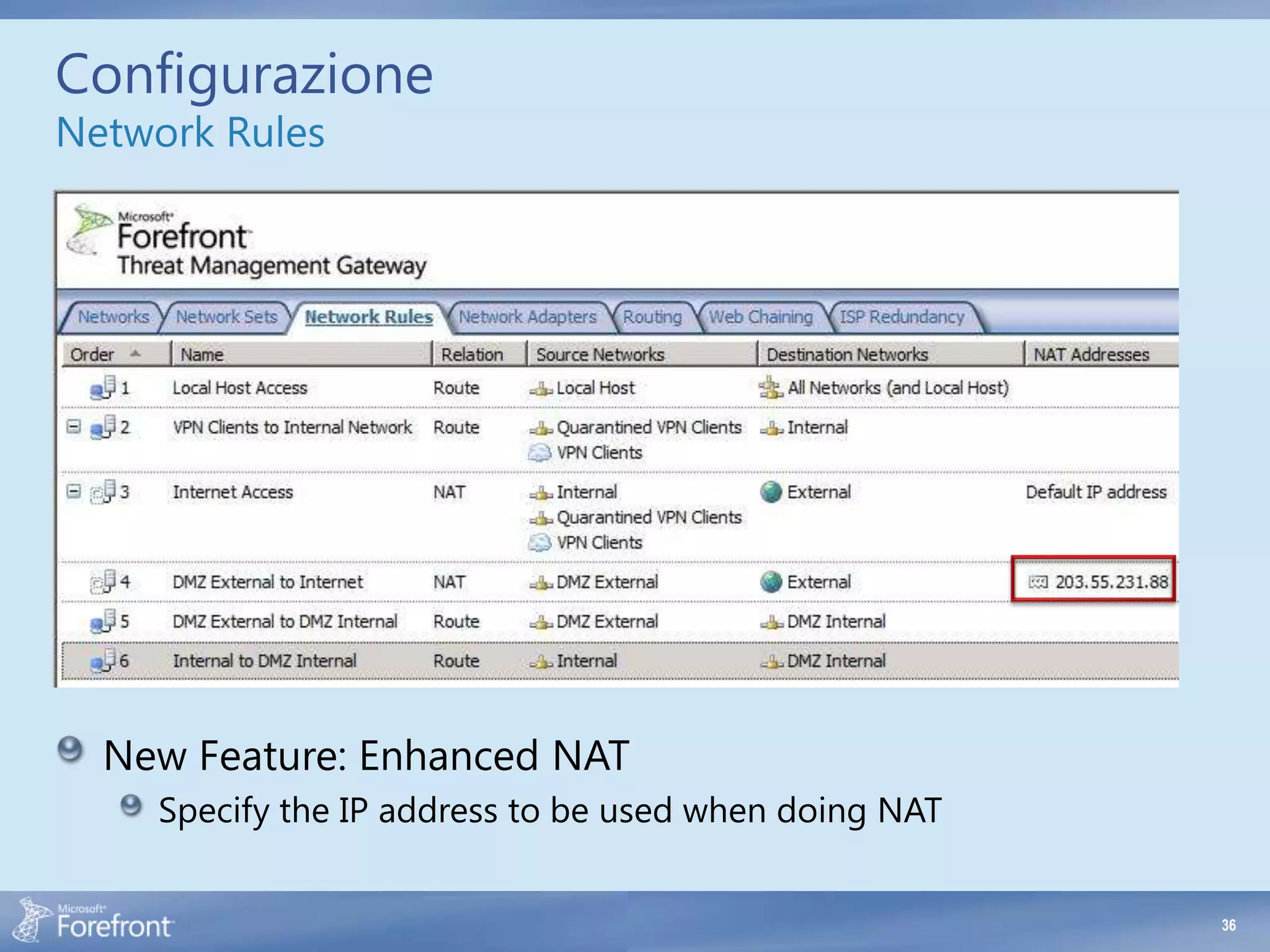This screenshot has height=952, width=1270.
Task: Click DMZ External source icon in rule 5
Action: point(541,623)
